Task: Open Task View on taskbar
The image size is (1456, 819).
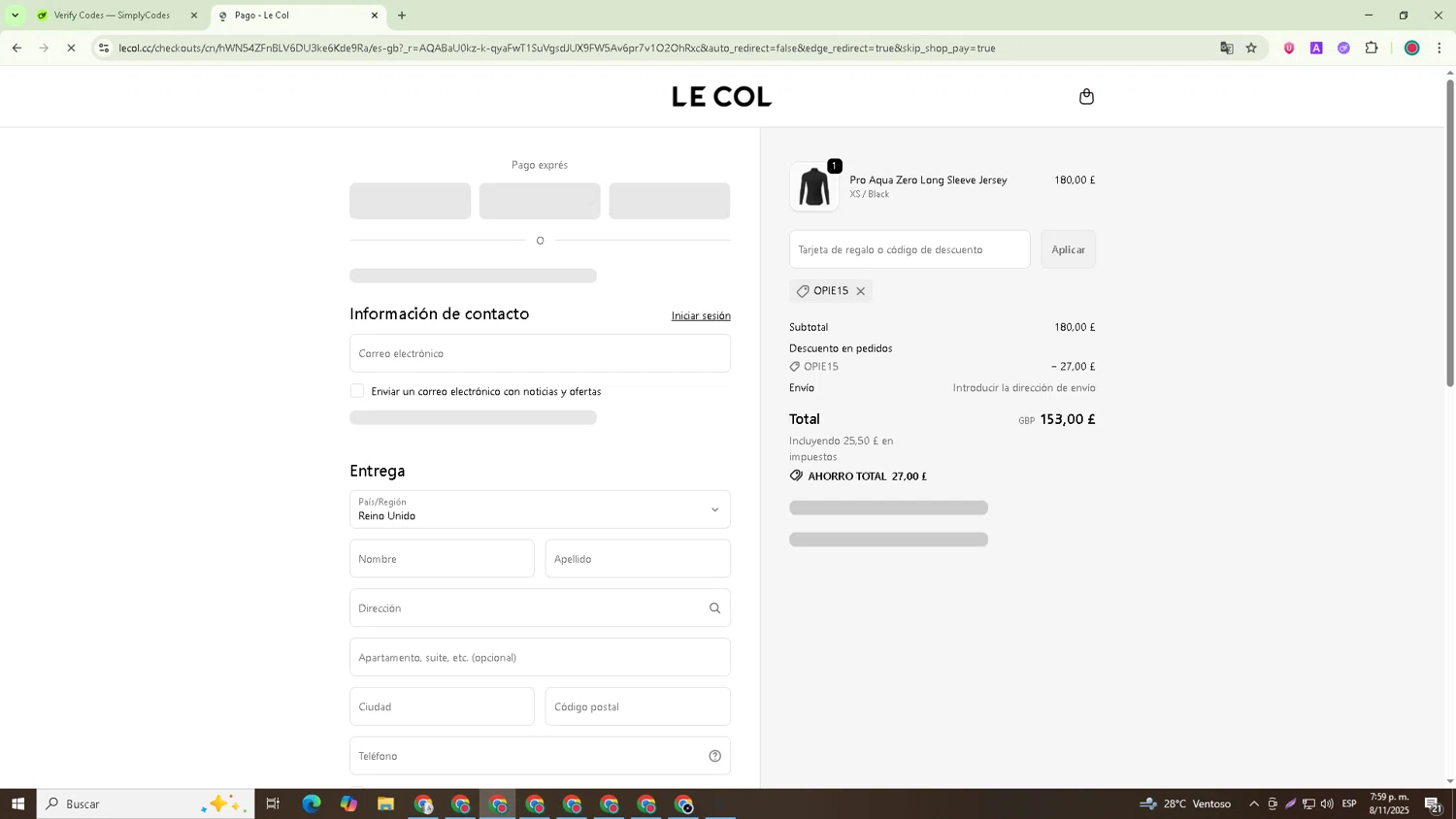Action: (x=273, y=803)
